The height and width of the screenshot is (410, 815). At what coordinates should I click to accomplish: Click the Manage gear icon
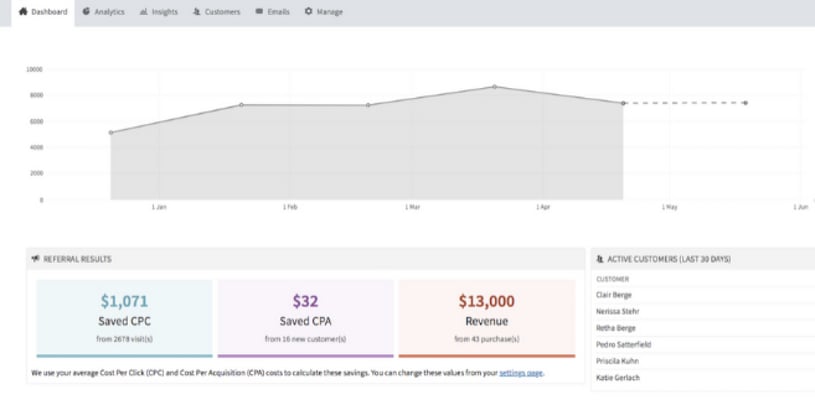point(308,12)
